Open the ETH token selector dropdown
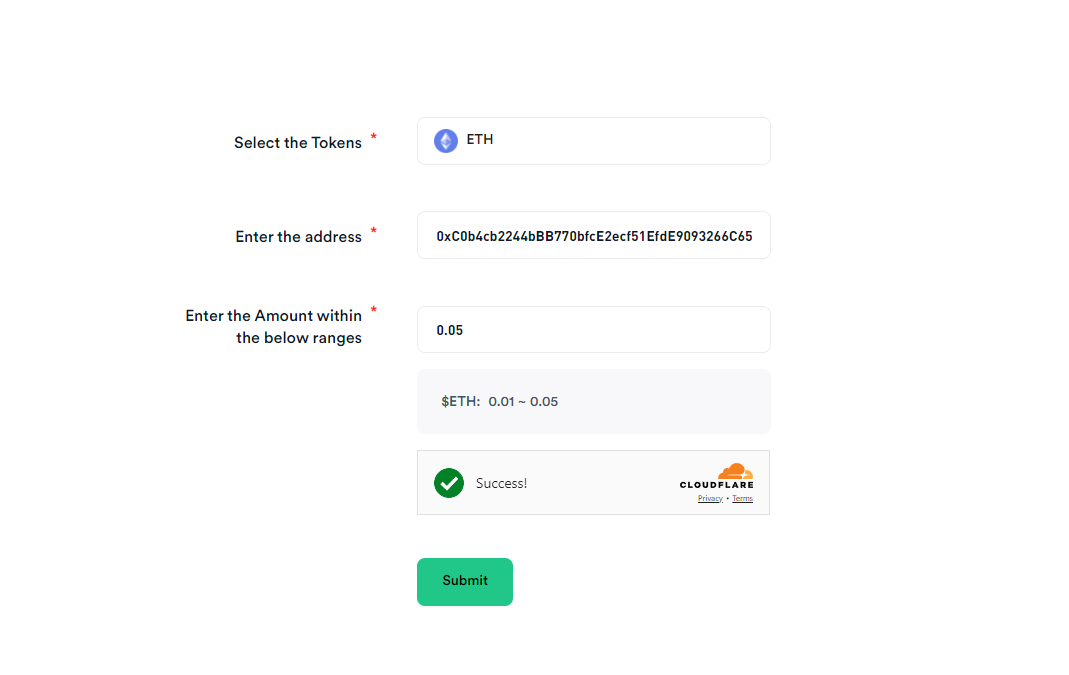Image resolution: width=1069 pixels, height=675 pixels. (x=593, y=141)
